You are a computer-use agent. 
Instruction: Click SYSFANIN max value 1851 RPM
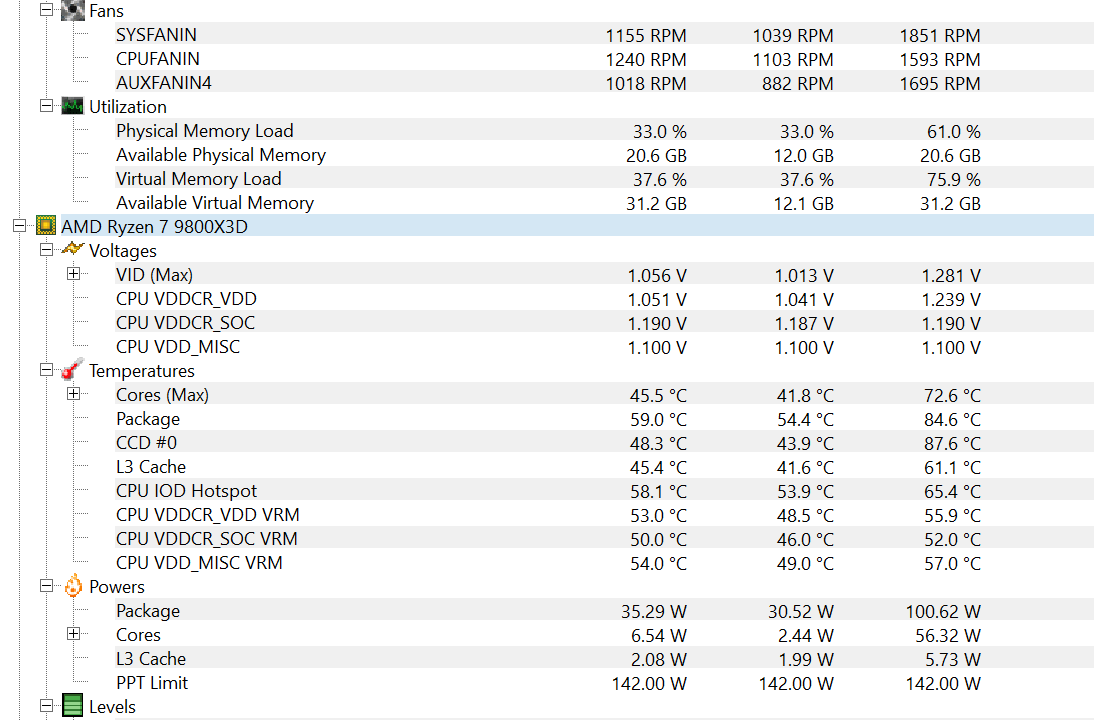tap(940, 35)
